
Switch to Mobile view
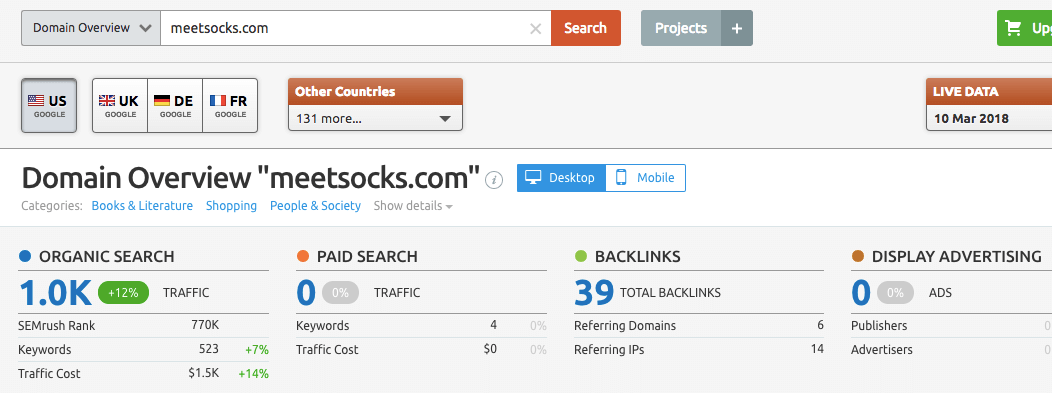[645, 178]
